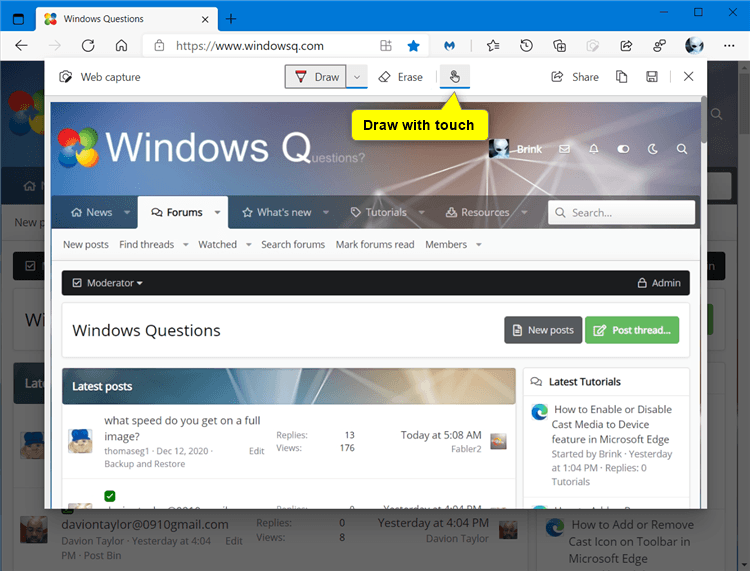The image size is (750, 571).
Task: Open the Forums tab
Action: point(177,212)
